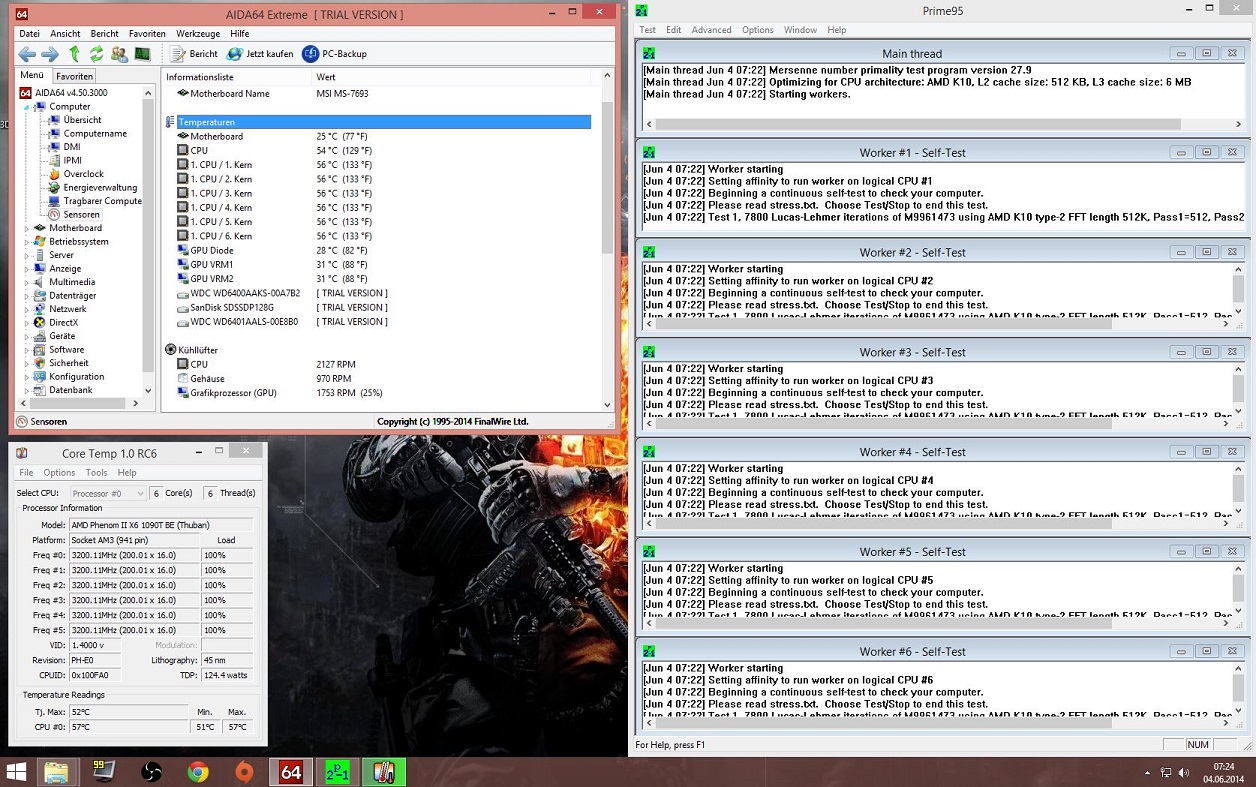Switch to AIDA64 taskbar icon
The height and width of the screenshot is (787, 1256).
(291, 772)
